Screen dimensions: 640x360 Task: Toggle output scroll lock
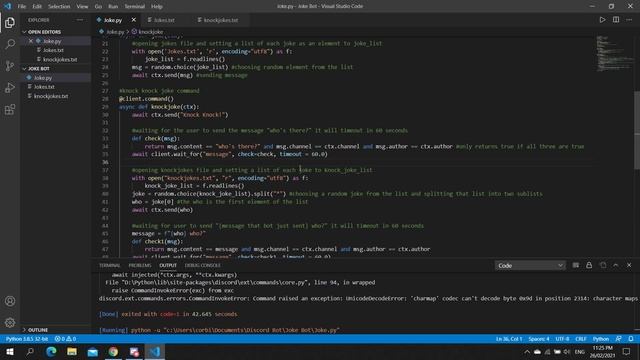click(x=589, y=265)
